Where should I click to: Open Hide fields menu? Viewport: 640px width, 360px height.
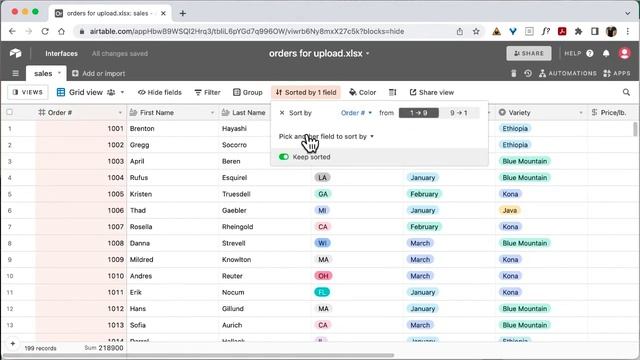point(160,92)
